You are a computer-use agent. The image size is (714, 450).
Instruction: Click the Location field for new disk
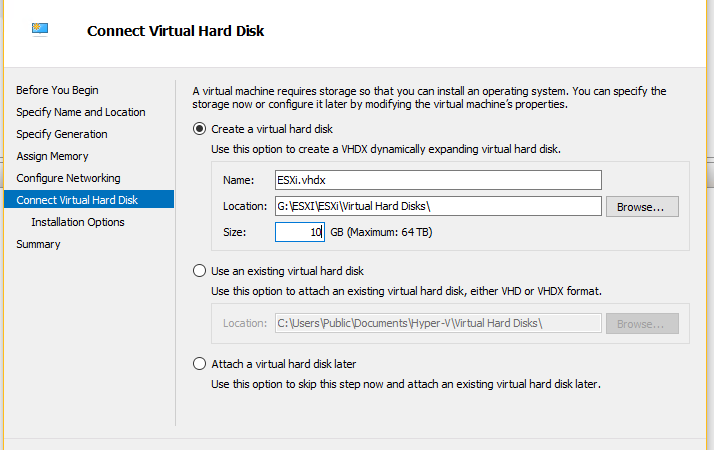click(x=437, y=206)
